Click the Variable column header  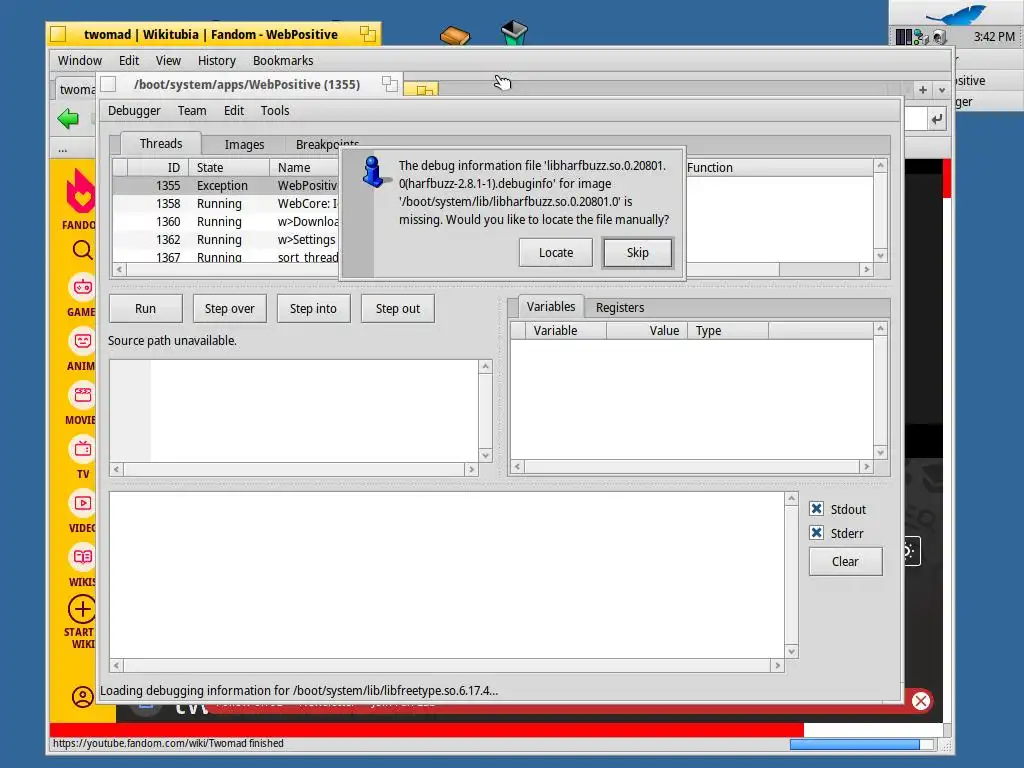pos(566,330)
